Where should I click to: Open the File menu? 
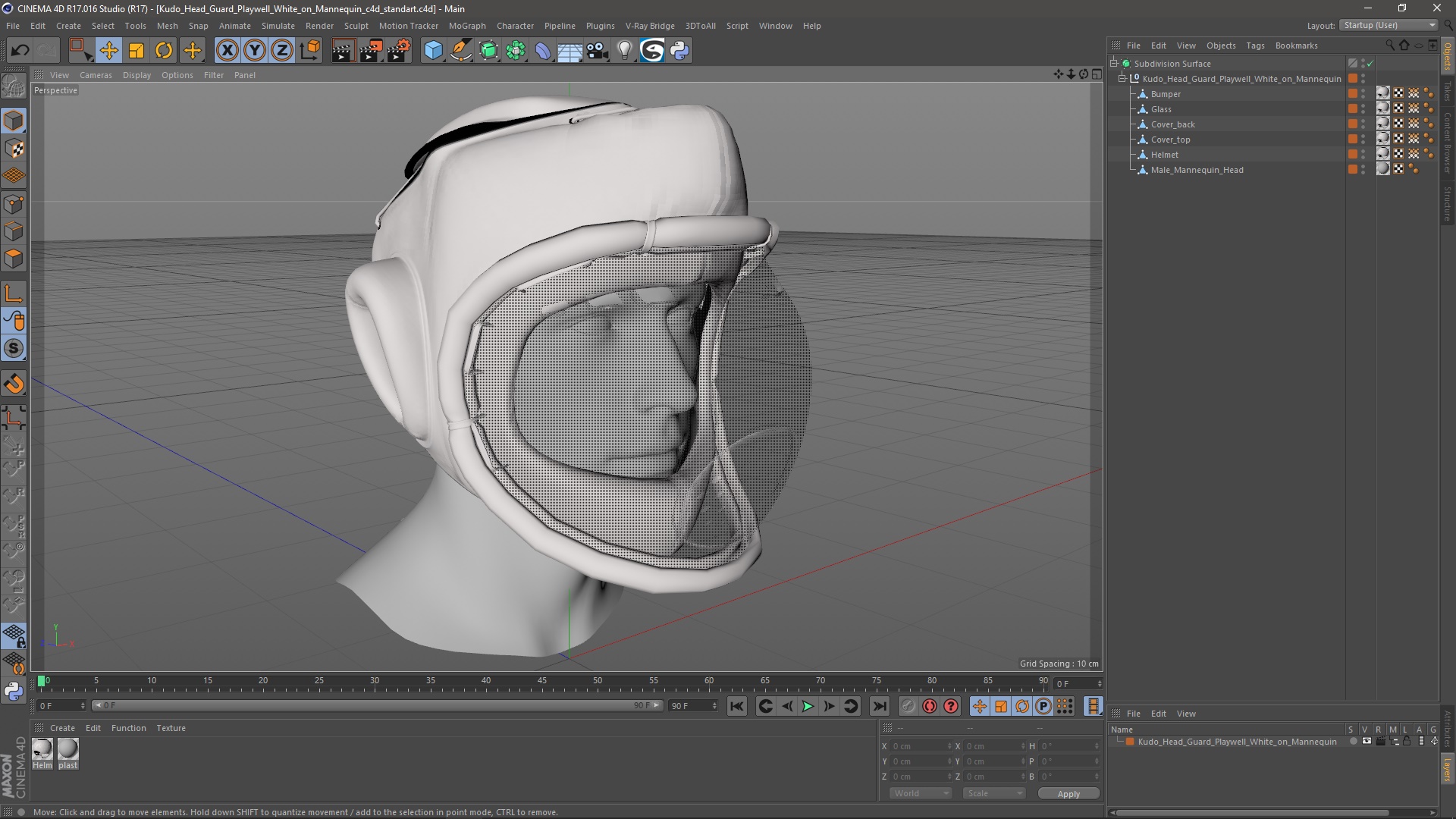coord(13,26)
